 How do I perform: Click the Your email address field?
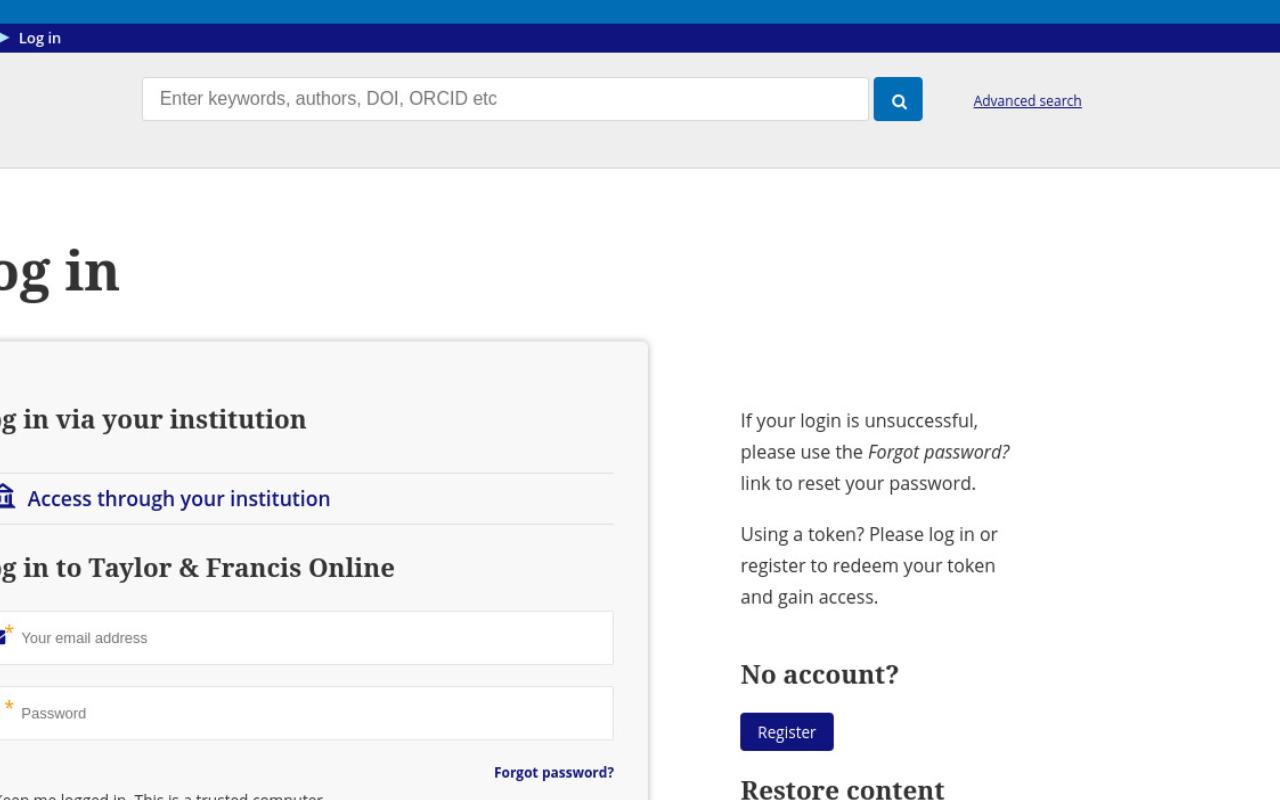306,638
